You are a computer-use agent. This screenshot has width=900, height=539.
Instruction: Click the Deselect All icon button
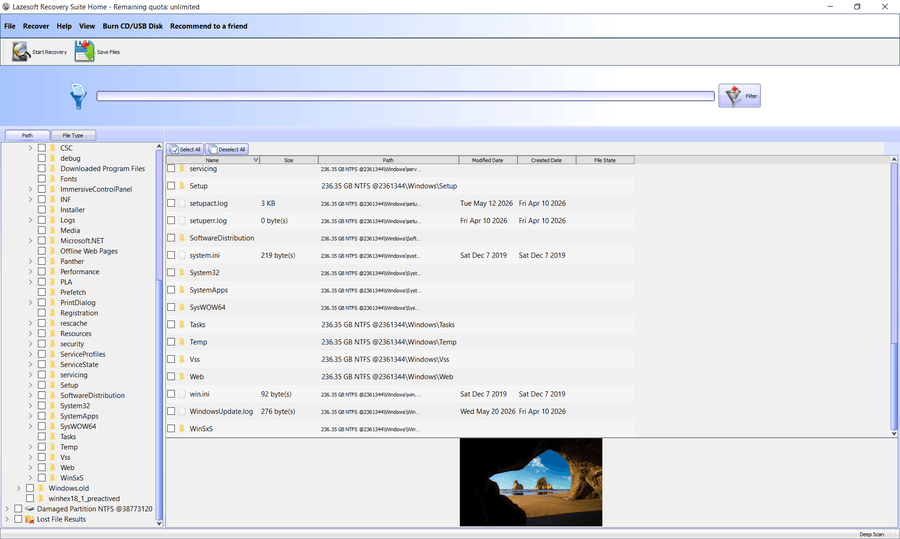227,149
